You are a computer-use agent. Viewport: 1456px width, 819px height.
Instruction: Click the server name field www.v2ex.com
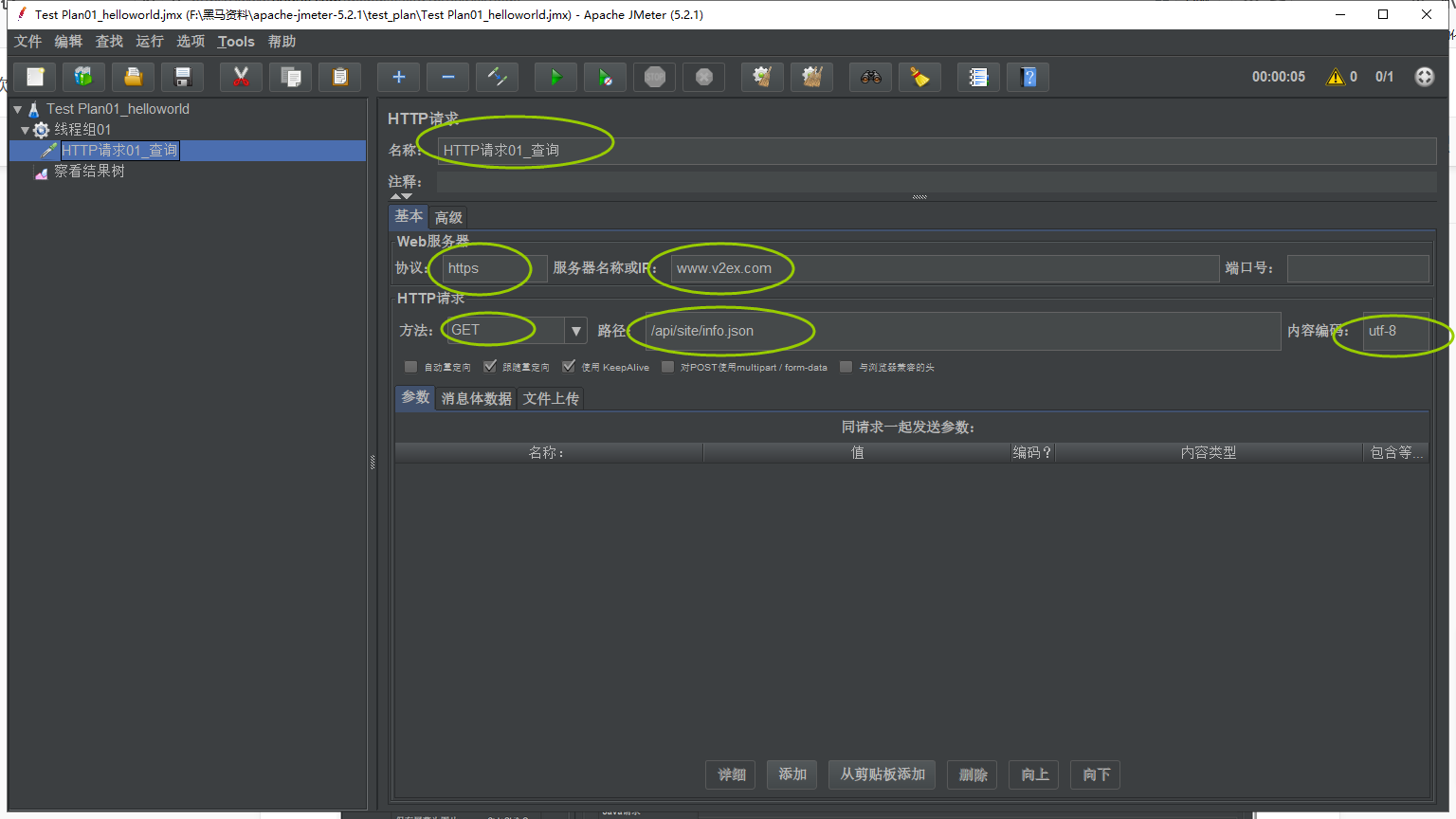point(945,268)
